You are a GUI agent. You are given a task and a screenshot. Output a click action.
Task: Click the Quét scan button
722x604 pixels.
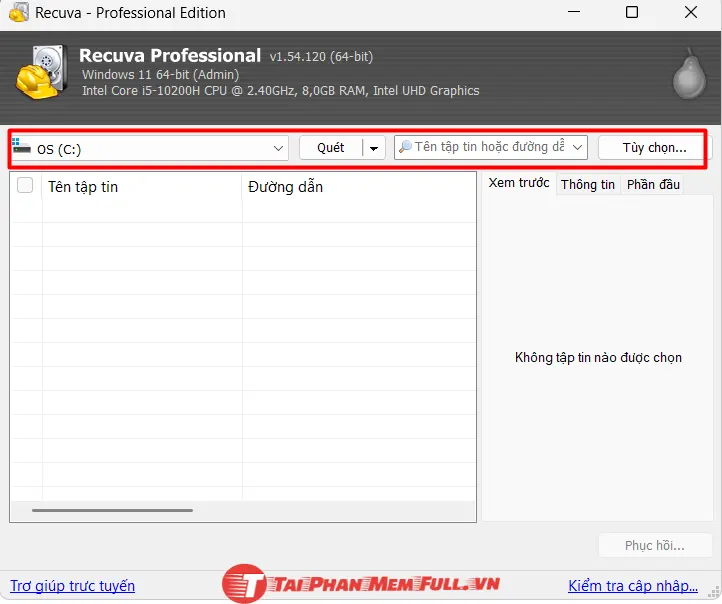click(x=331, y=148)
